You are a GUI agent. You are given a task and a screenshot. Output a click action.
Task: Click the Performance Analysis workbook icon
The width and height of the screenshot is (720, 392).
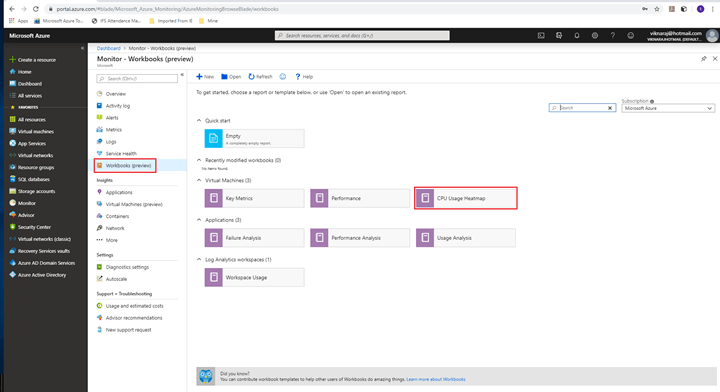[x=319, y=238]
